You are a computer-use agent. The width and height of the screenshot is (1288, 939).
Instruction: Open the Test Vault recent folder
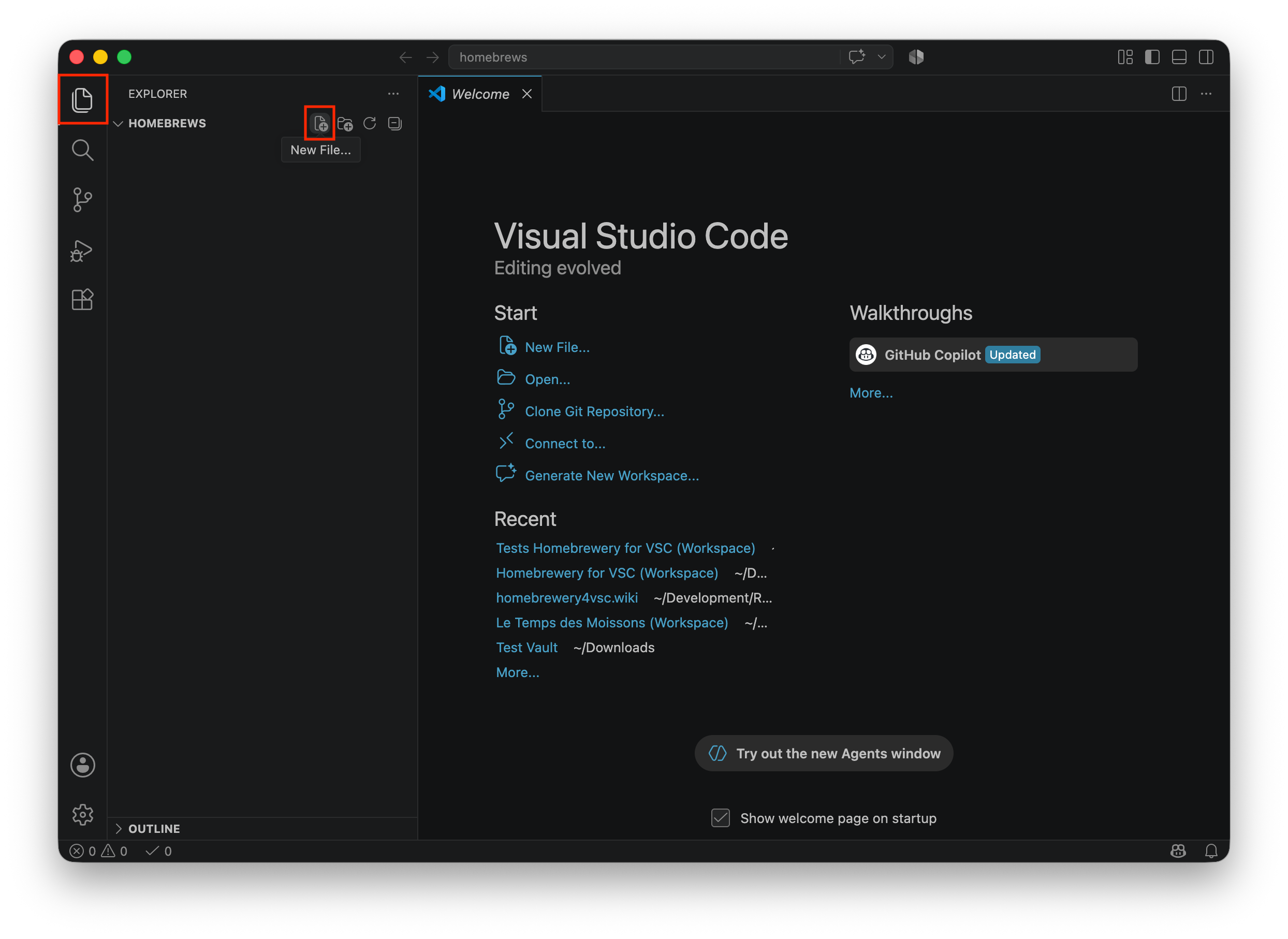[x=526, y=648]
